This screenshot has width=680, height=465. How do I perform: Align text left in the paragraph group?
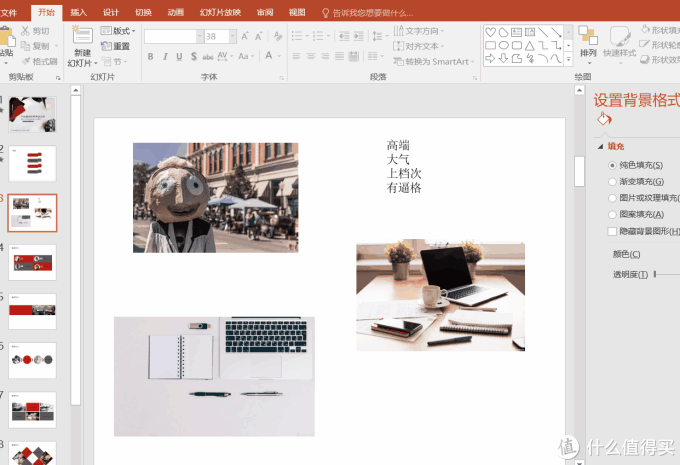pos(297,56)
